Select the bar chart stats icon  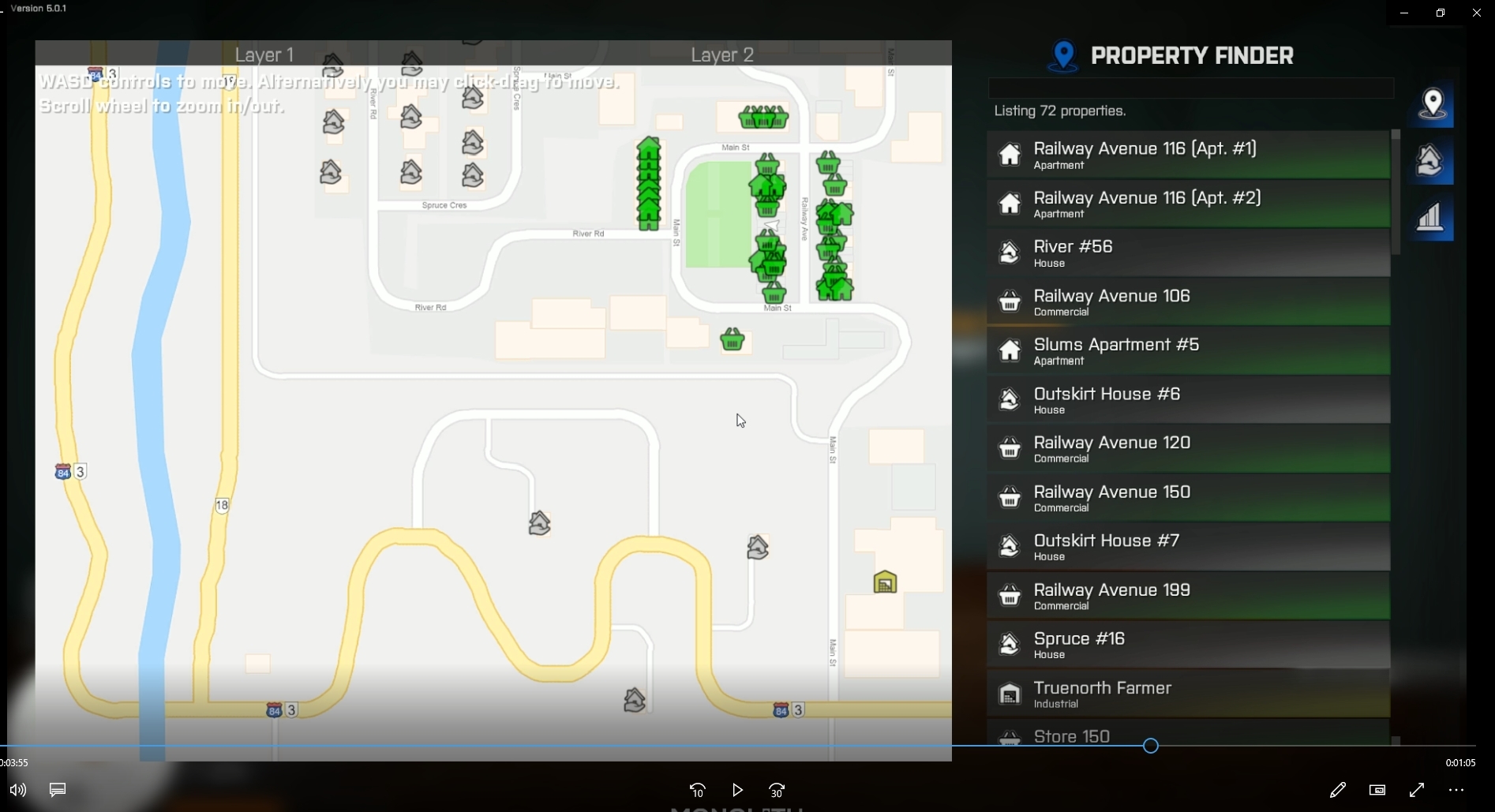(1432, 217)
